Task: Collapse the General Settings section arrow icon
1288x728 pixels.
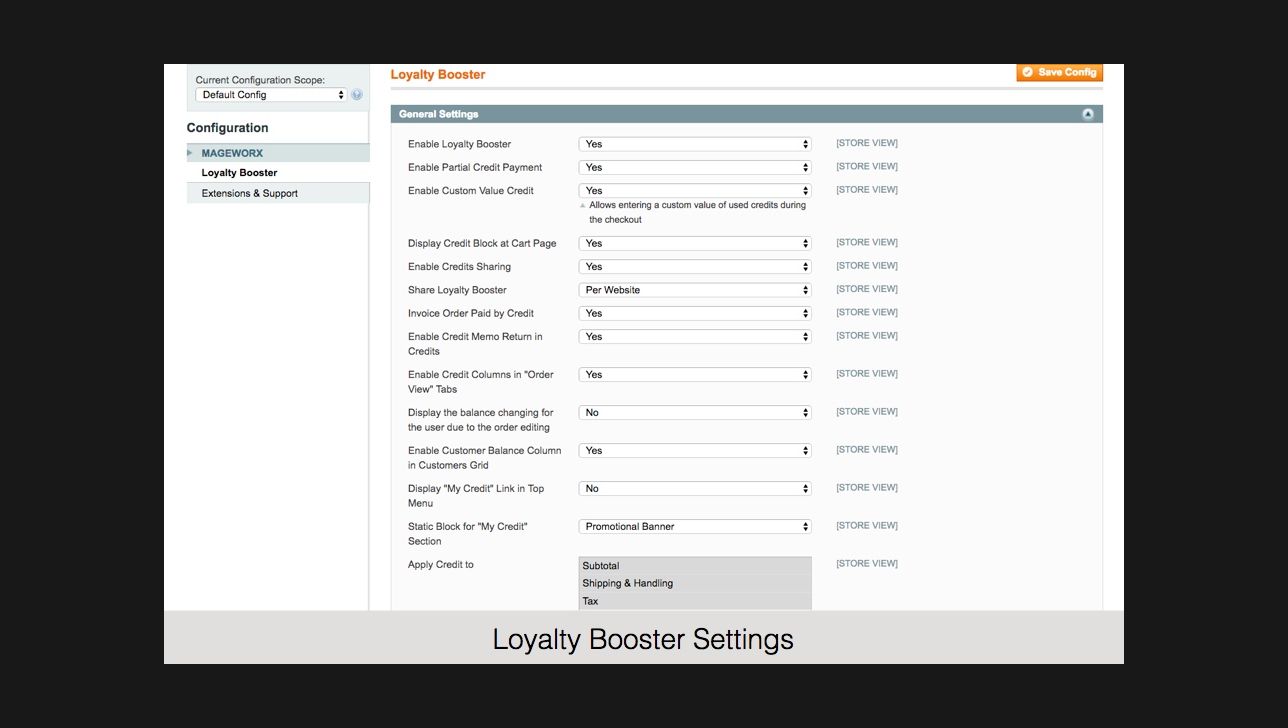Action: (1087, 114)
